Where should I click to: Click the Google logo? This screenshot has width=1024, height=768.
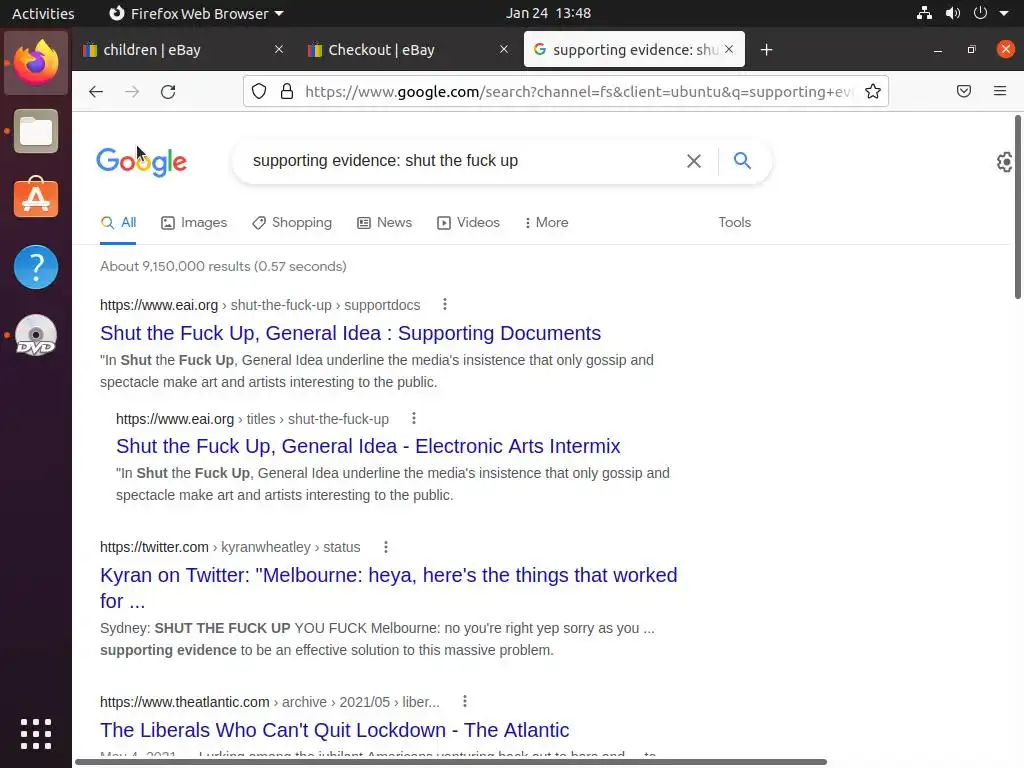tap(142, 161)
